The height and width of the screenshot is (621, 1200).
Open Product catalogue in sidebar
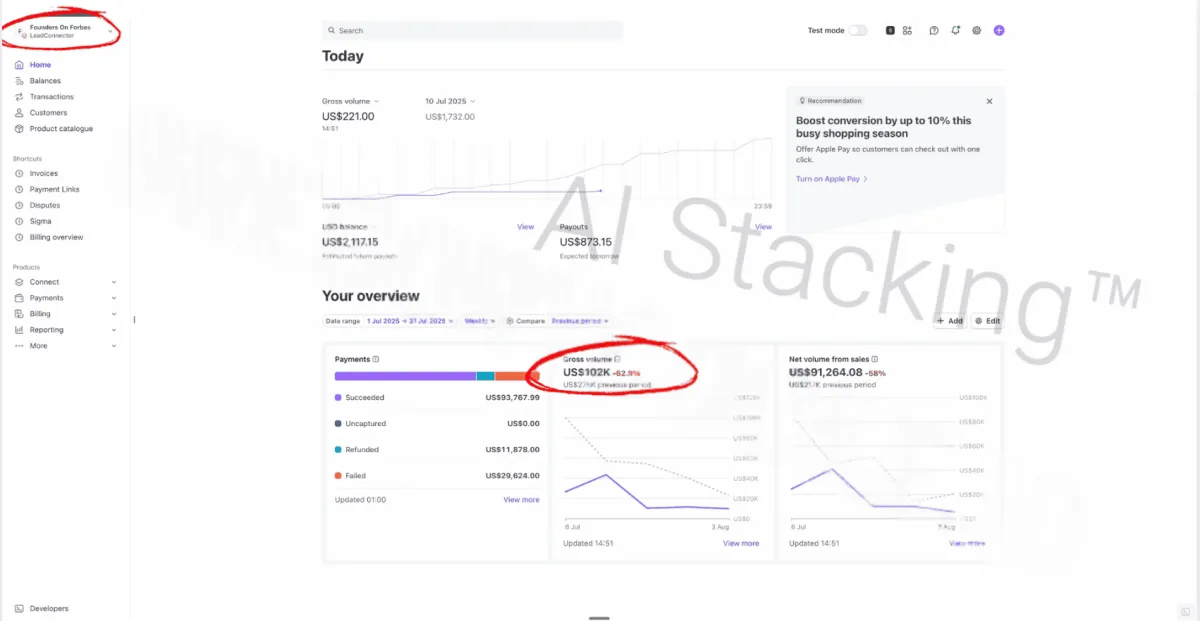61,129
